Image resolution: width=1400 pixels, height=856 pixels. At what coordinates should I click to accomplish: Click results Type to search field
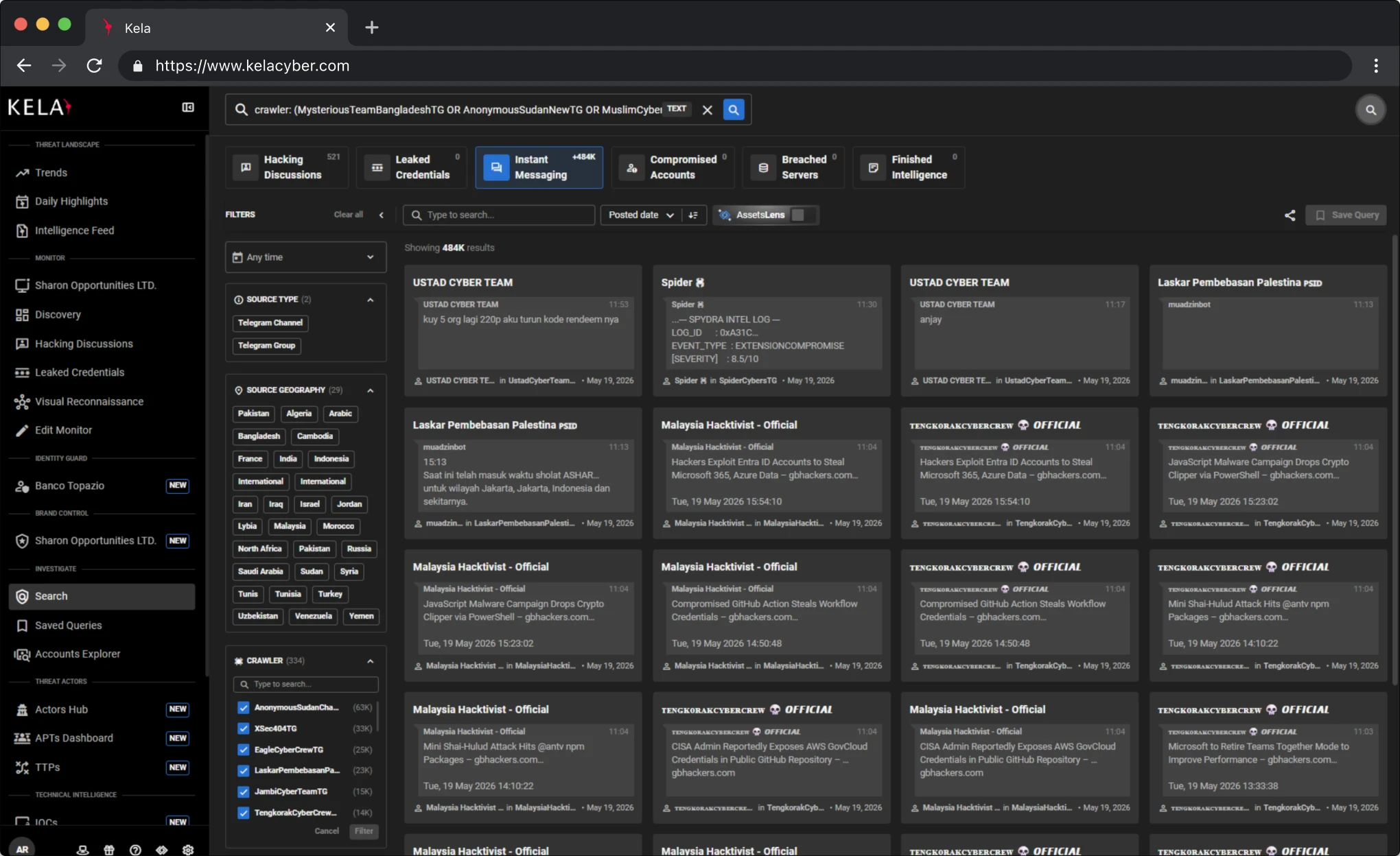(498, 215)
